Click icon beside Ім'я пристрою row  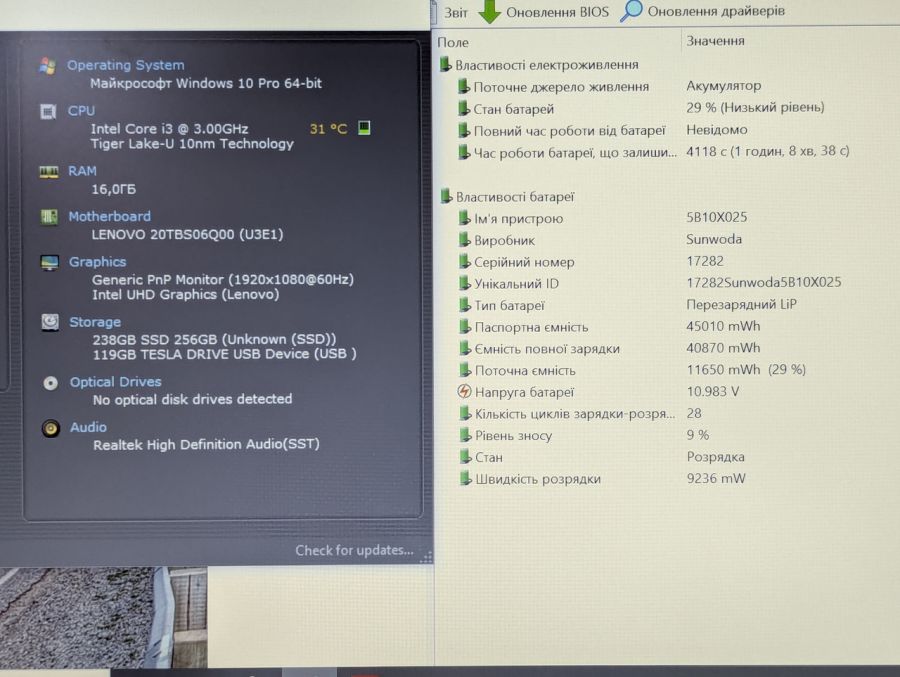[x=464, y=218]
